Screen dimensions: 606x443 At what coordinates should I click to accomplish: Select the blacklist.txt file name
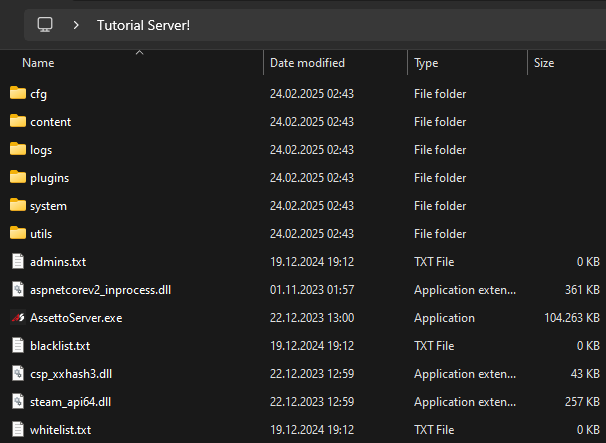click(60, 346)
